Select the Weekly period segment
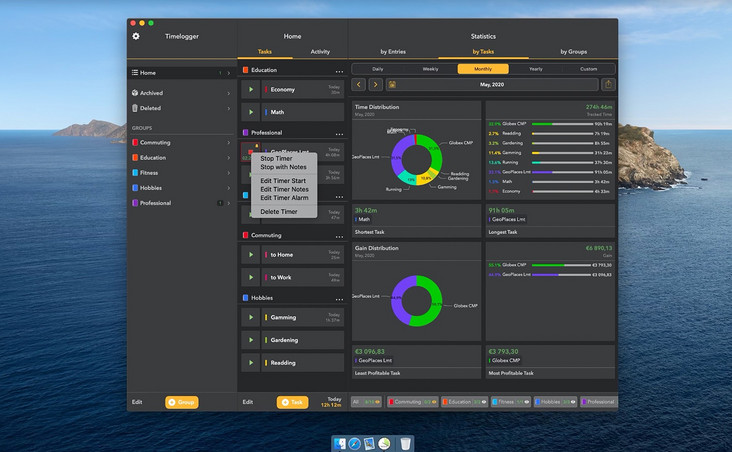The width and height of the screenshot is (732, 452). pos(430,69)
